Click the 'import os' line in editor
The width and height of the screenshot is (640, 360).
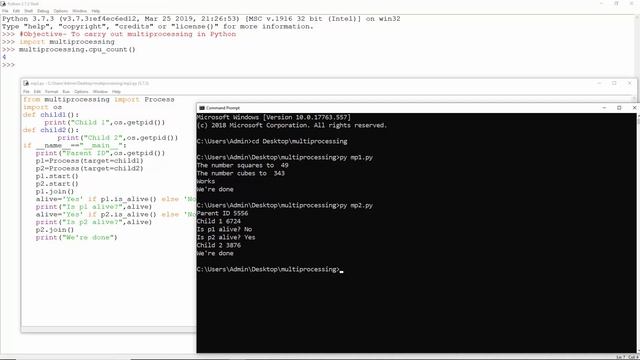click(x=42, y=107)
